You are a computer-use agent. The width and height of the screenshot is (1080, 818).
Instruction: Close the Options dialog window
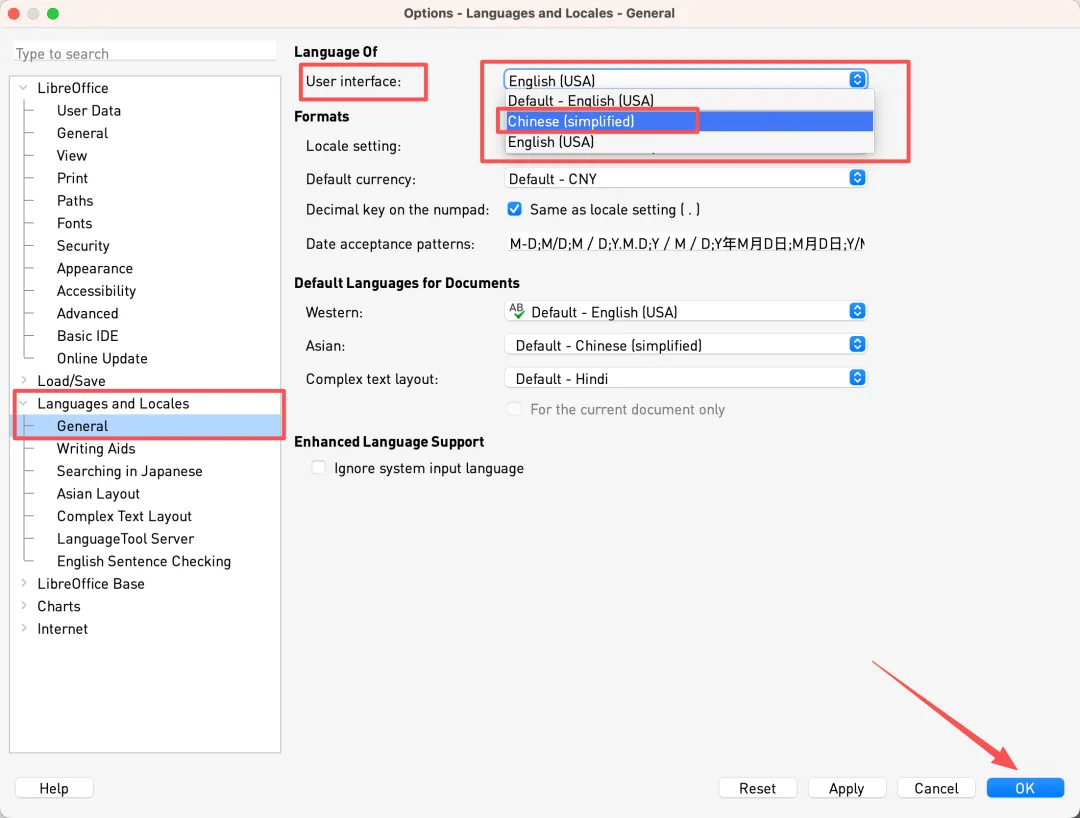13,13
